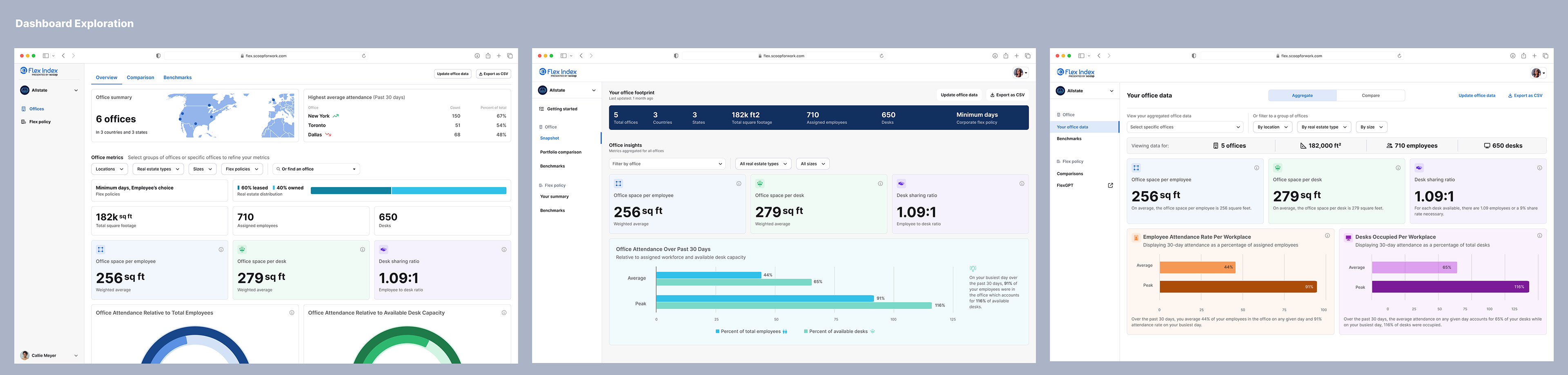Open Portfolio comparison in the sidebar

[561, 152]
